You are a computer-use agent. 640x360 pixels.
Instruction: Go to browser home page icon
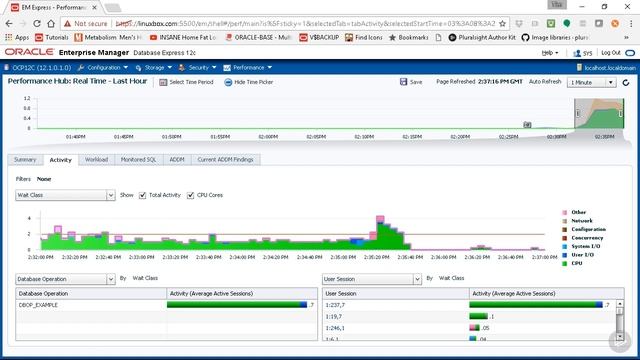pyautogui.click(x=51, y=24)
